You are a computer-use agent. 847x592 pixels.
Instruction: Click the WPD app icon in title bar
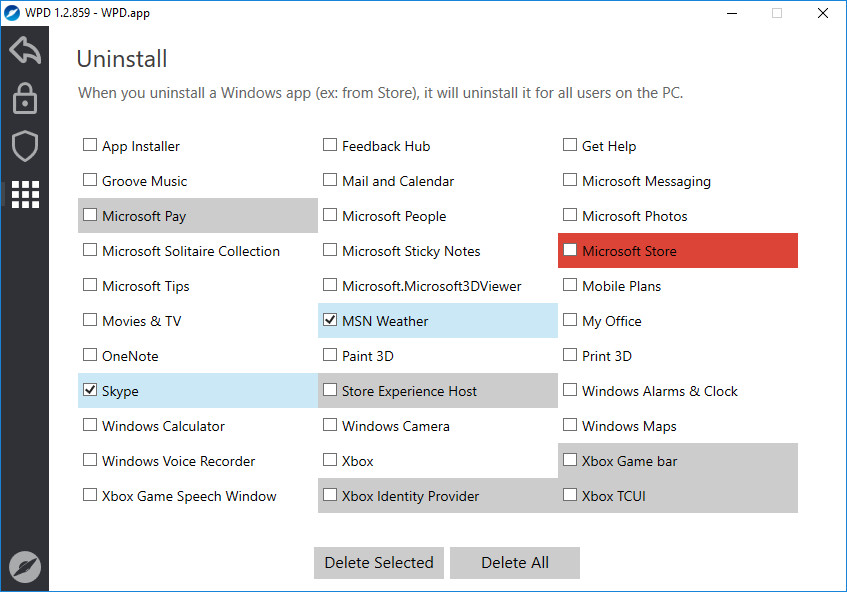pos(11,12)
